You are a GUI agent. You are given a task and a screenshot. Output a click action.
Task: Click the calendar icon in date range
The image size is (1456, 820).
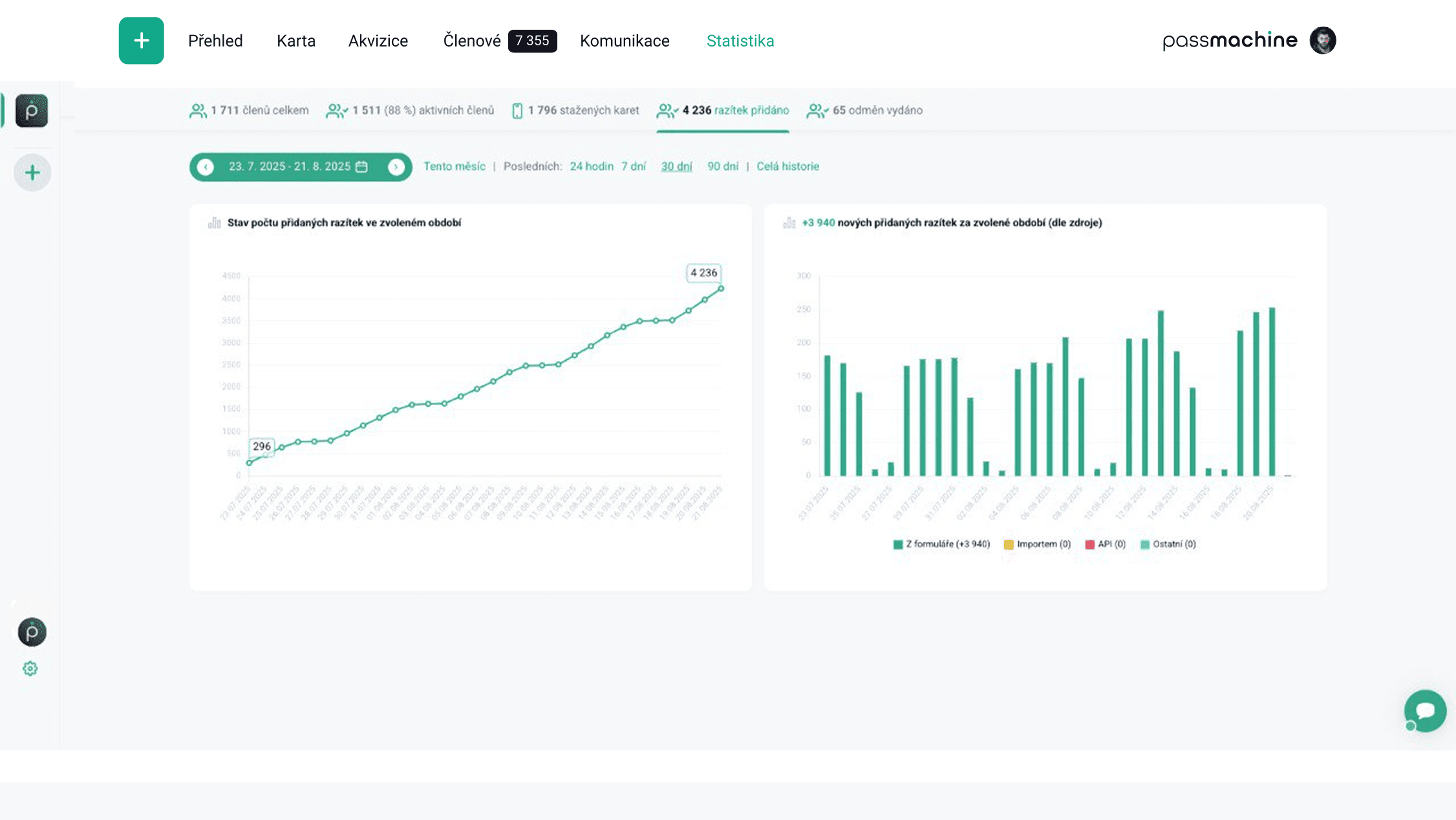tap(362, 167)
